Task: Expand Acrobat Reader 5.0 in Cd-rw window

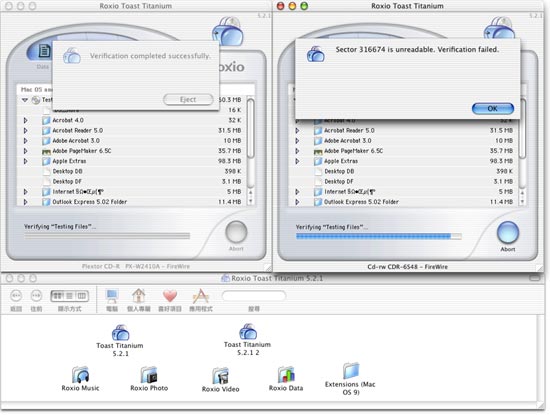Action: 297,130
